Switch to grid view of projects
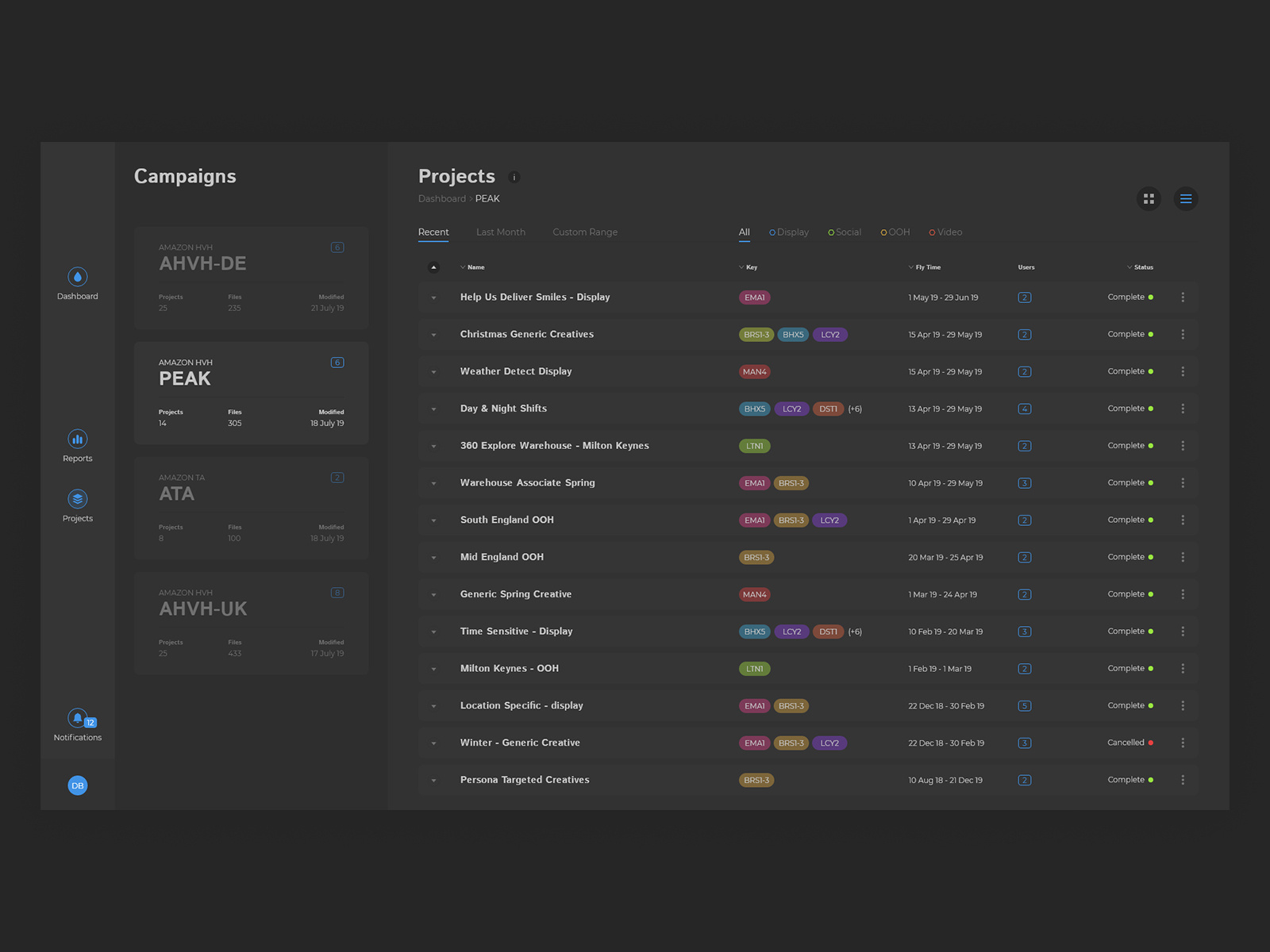Image resolution: width=1270 pixels, height=952 pixels. click(x=1149, y=198)
